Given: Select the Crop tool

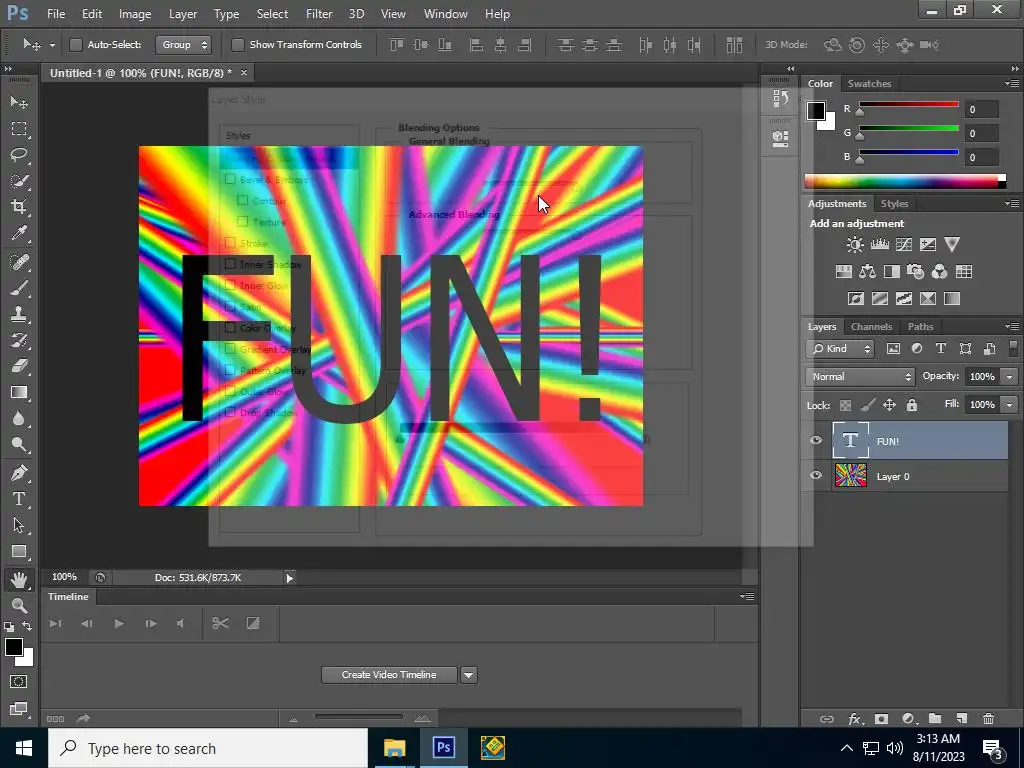Looking at the screenshot, I should (x=19, y=207).
